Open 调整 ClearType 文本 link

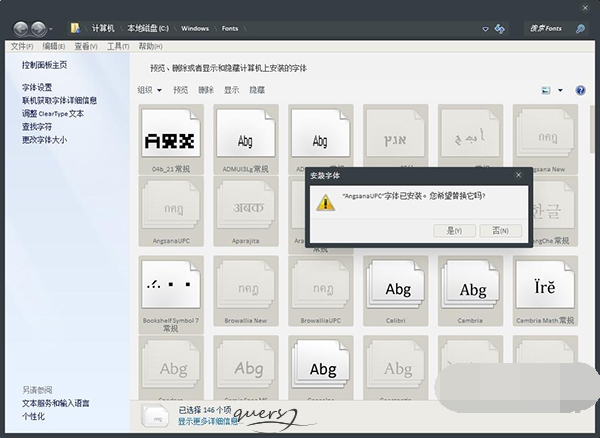[x=52, y=114]
